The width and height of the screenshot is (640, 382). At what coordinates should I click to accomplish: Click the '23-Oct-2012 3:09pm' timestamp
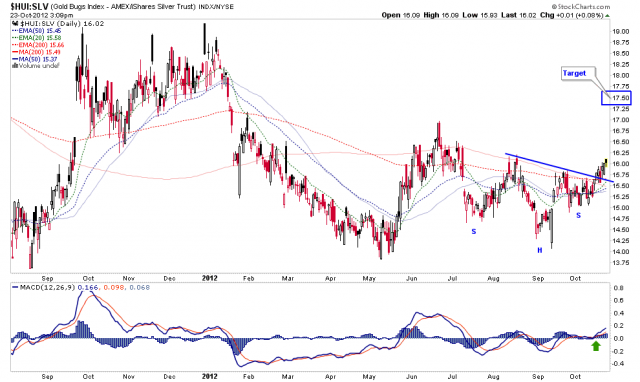coord(42,16)
